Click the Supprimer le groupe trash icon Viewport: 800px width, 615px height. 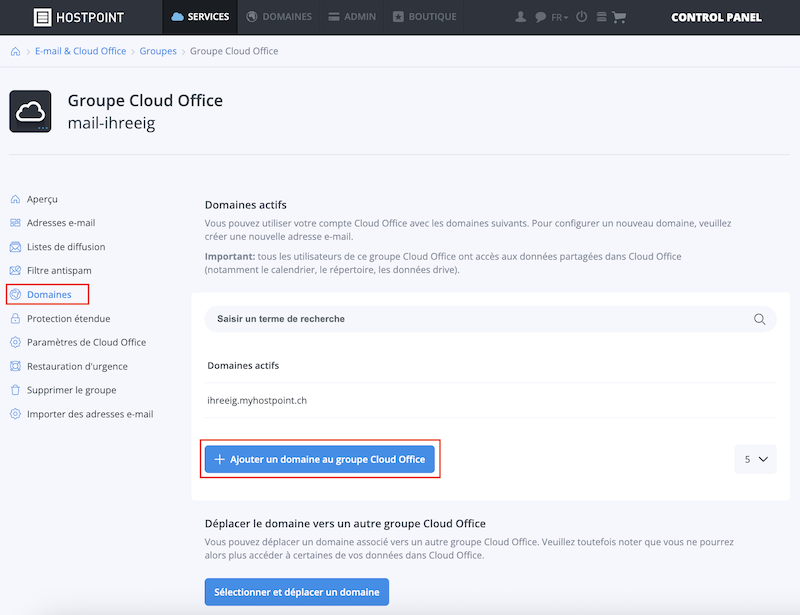click(15, 390)
